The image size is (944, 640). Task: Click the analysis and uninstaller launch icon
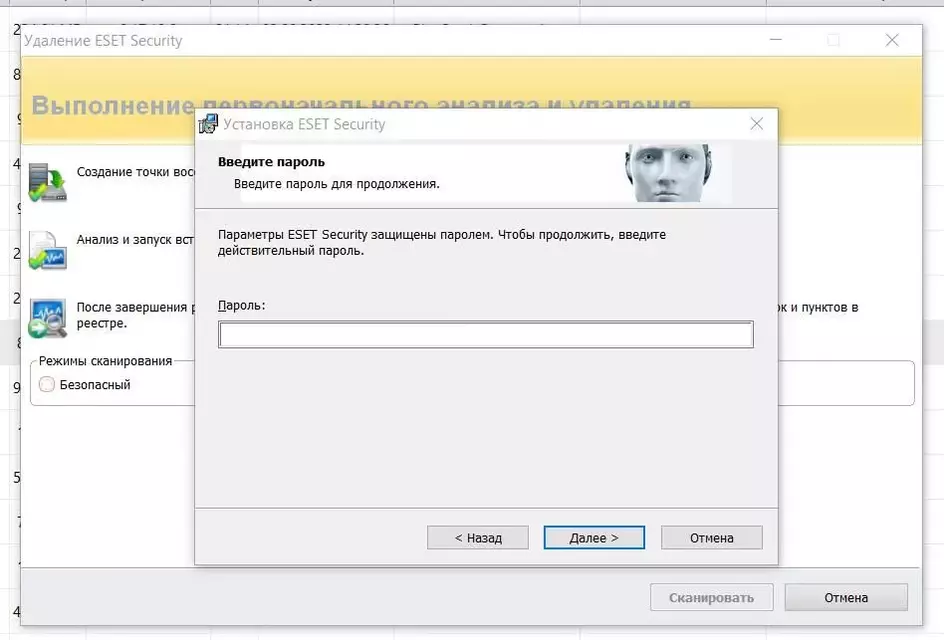tap(48, 250)
